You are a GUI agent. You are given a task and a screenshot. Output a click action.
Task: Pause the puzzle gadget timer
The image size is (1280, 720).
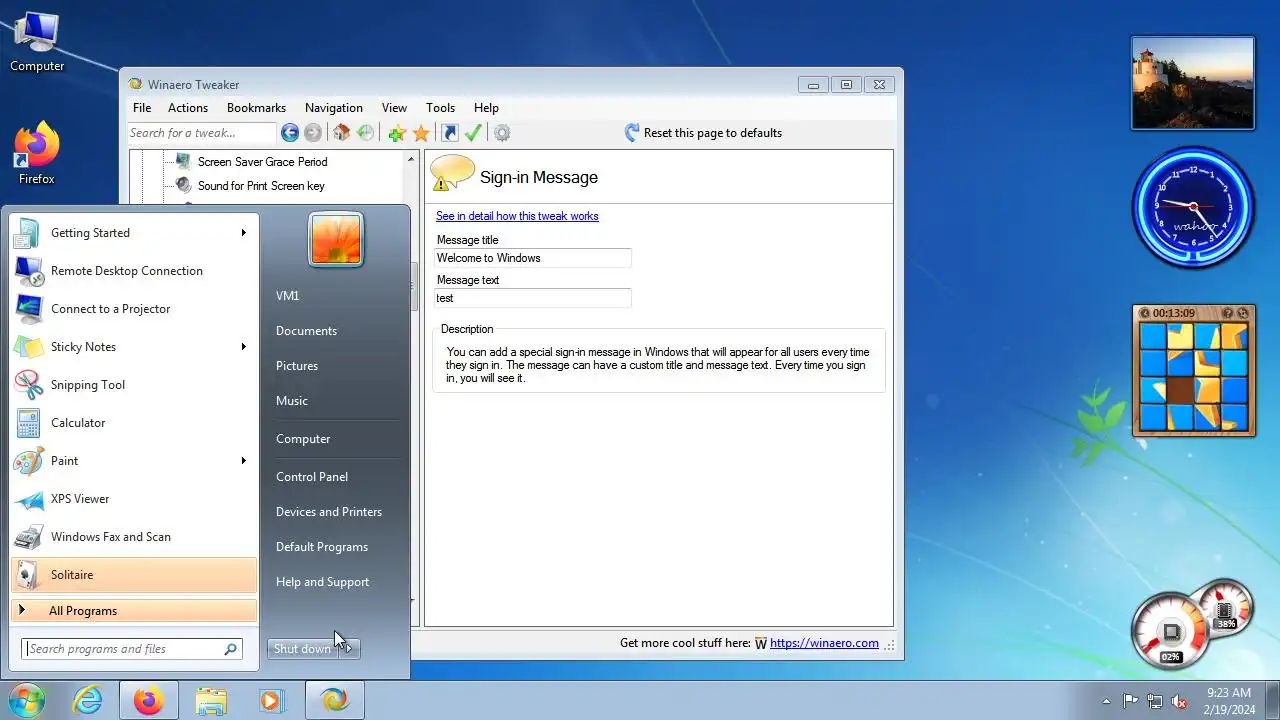click(x=1145, y=313)
